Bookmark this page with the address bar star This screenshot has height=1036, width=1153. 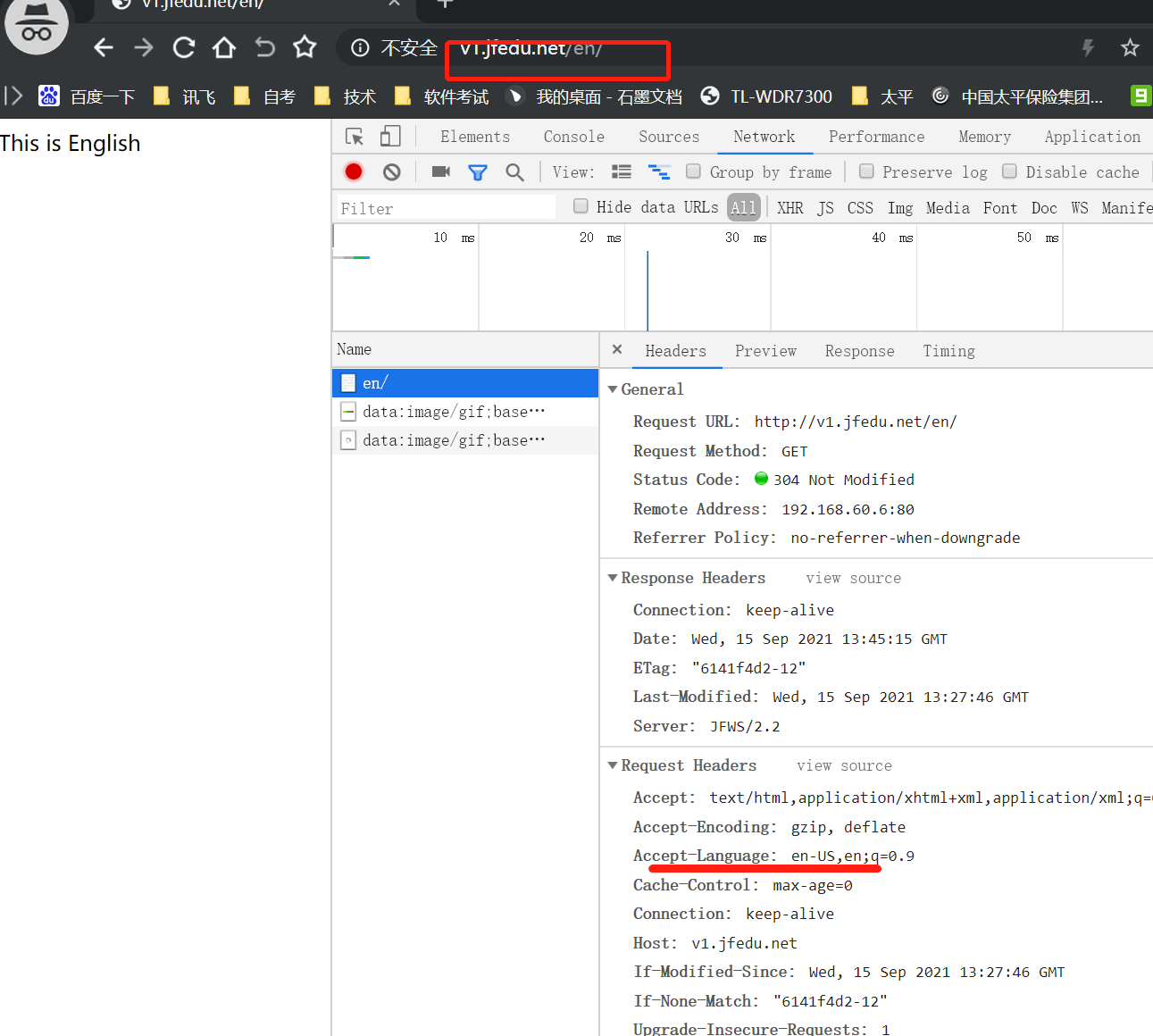pyautogui.click(x=1130, y=47)
